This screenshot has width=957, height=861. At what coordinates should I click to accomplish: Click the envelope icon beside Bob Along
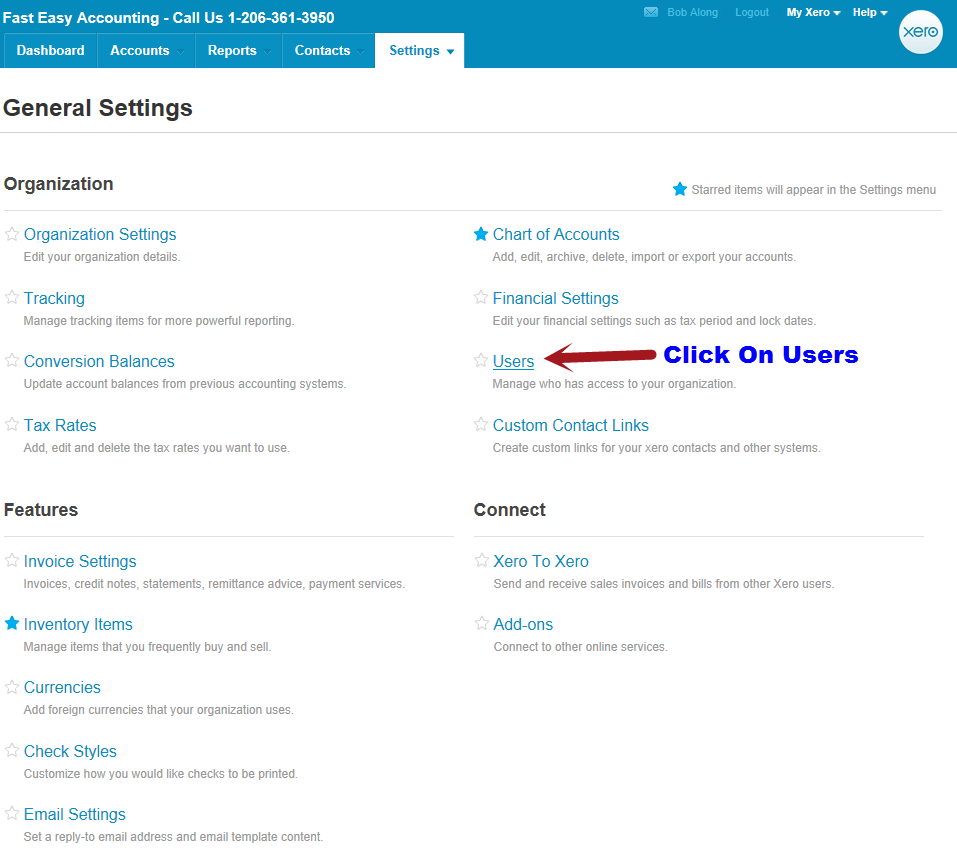pos(651,13)
